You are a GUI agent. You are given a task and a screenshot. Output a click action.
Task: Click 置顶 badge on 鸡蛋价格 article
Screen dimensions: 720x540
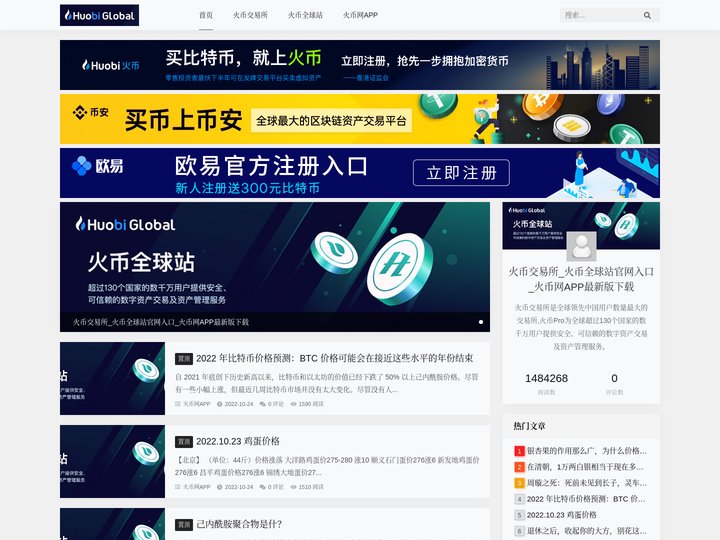click(184, 442)
